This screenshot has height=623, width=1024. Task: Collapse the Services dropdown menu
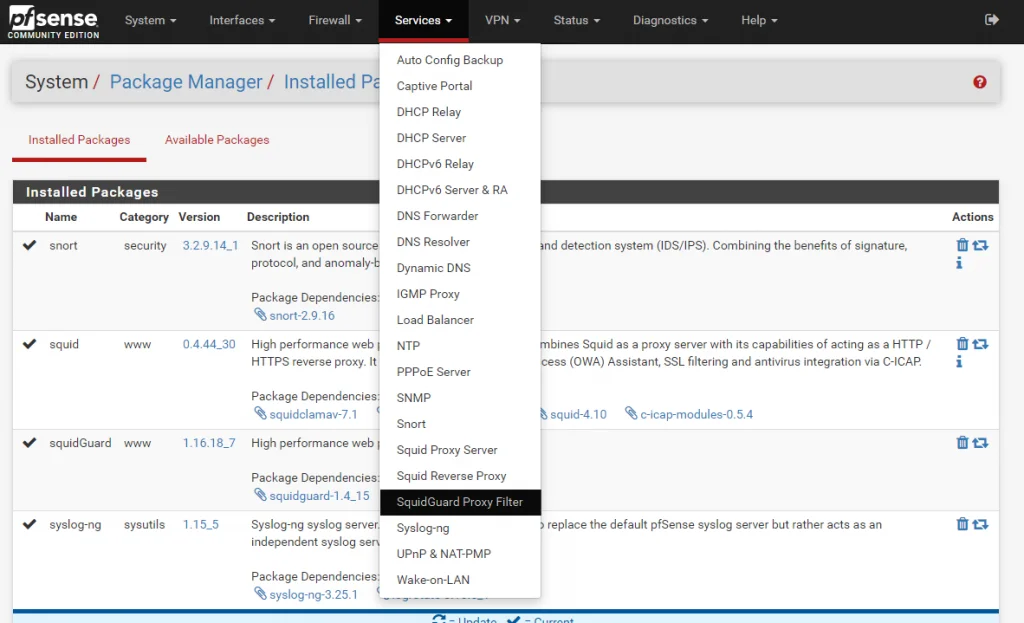(x=423, y=20)
